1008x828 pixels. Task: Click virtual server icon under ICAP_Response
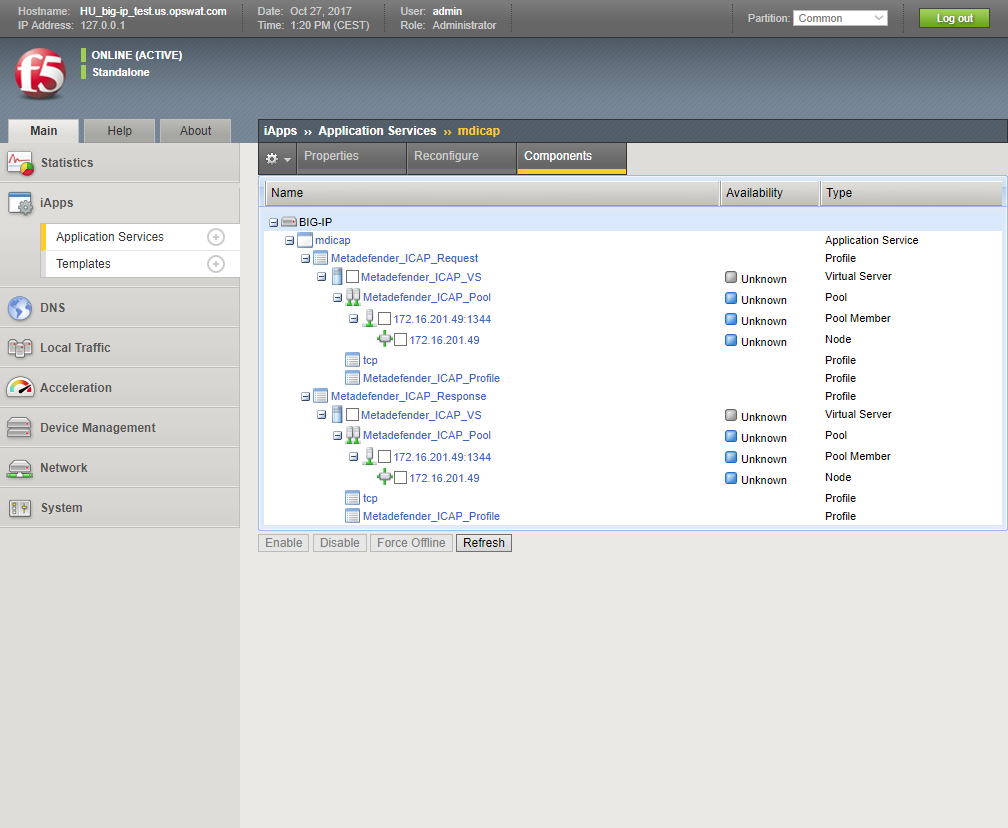tap(337, 415)
